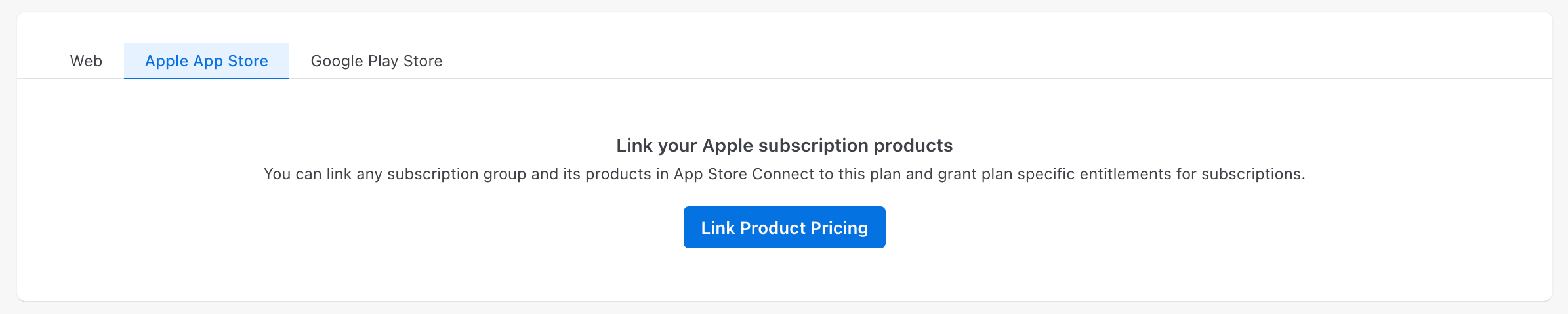Start linking Apple product pricing

(x=784, y=227)
